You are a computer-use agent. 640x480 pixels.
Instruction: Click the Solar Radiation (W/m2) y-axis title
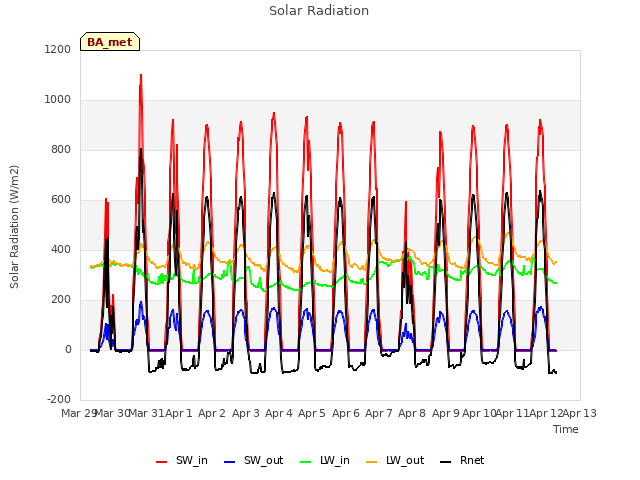coord(14,227)
